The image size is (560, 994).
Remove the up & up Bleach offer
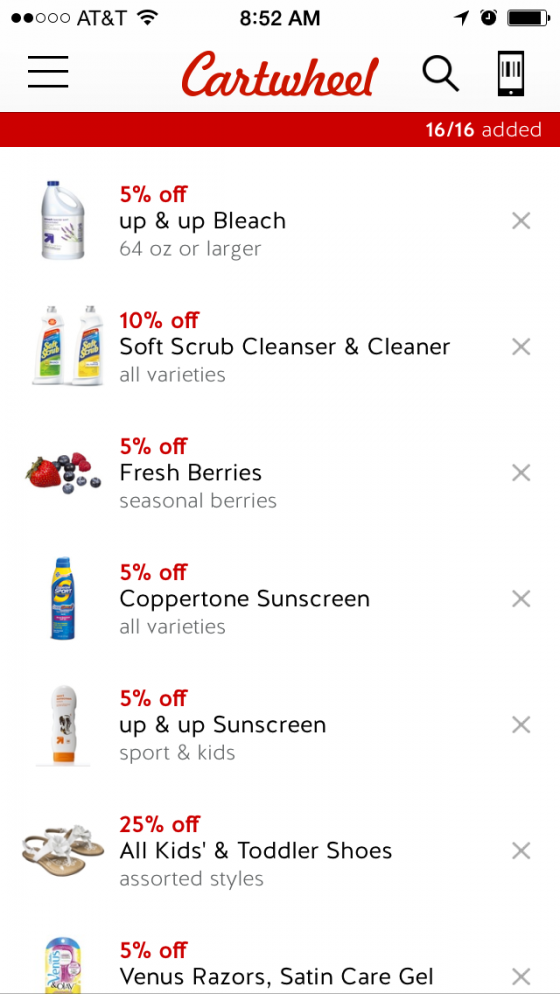521,221
